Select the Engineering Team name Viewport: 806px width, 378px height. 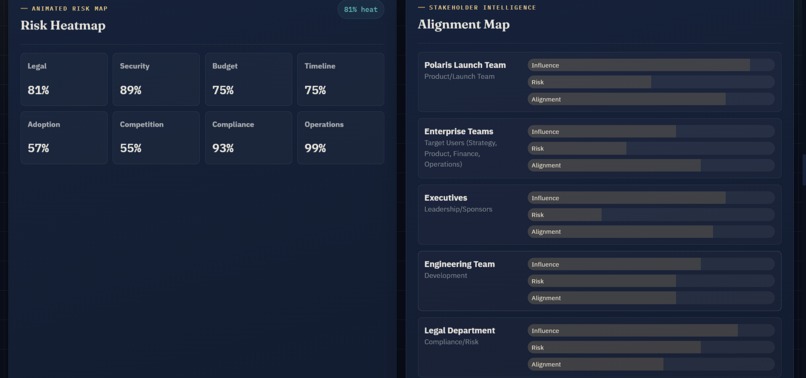[460, 264]
